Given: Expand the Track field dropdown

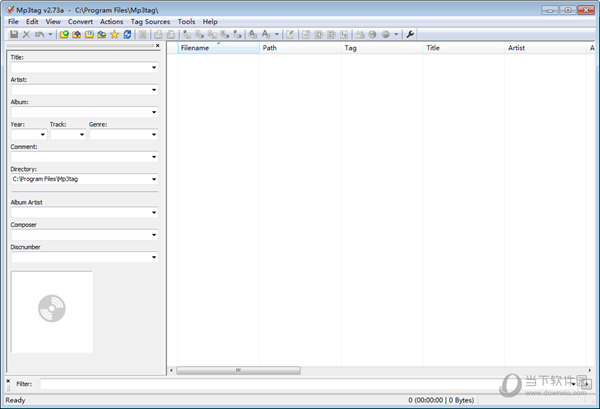Looking at the screenshot, I should point(82,135).
